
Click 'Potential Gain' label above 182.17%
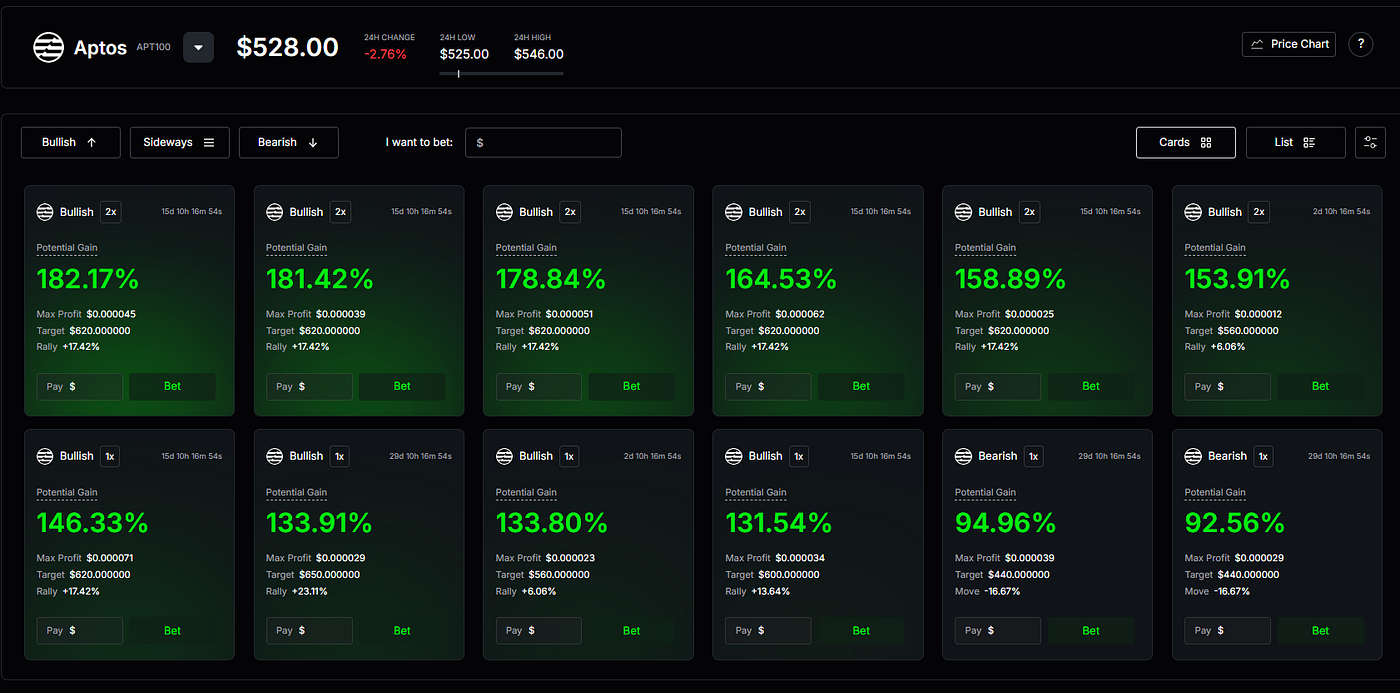67,248
